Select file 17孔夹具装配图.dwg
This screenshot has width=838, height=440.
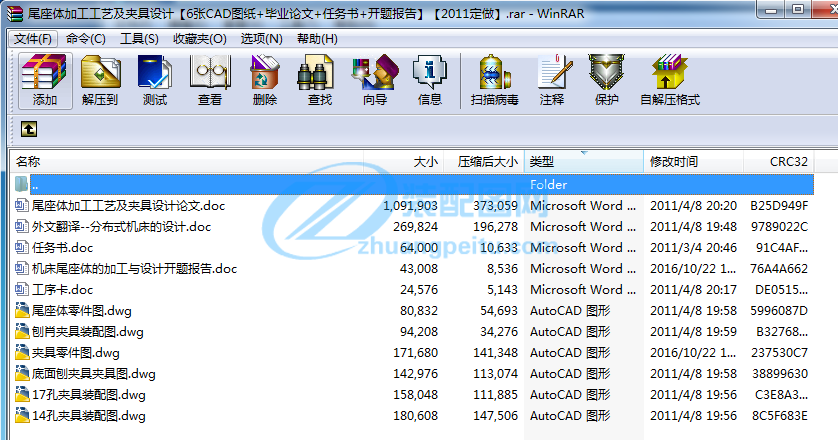point(89,395)
